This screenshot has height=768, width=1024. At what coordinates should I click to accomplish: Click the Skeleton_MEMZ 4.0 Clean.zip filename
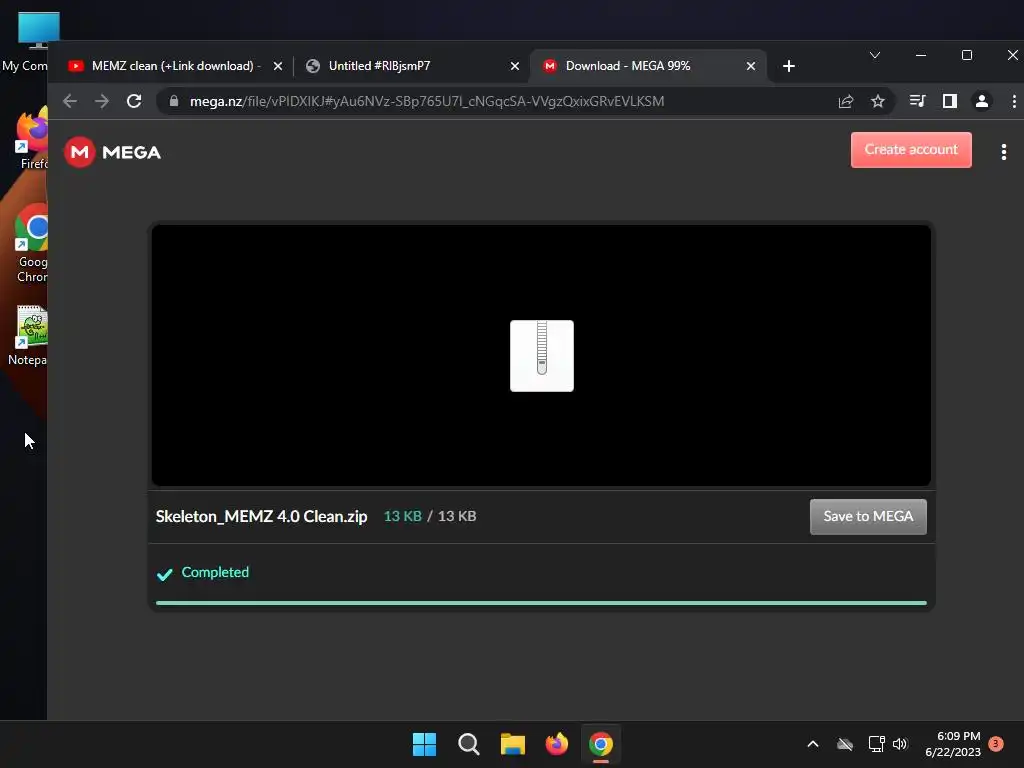[x=261, y=517]
